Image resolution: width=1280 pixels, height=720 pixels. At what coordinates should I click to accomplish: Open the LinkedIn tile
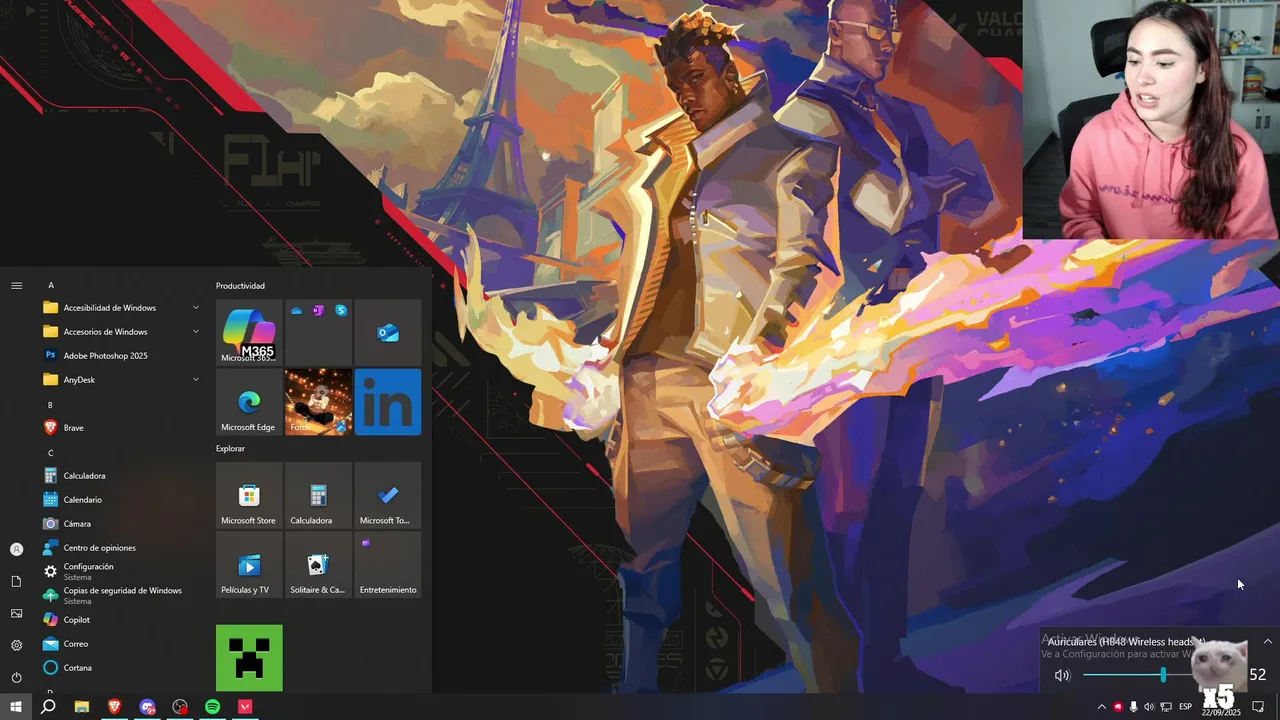388,402
